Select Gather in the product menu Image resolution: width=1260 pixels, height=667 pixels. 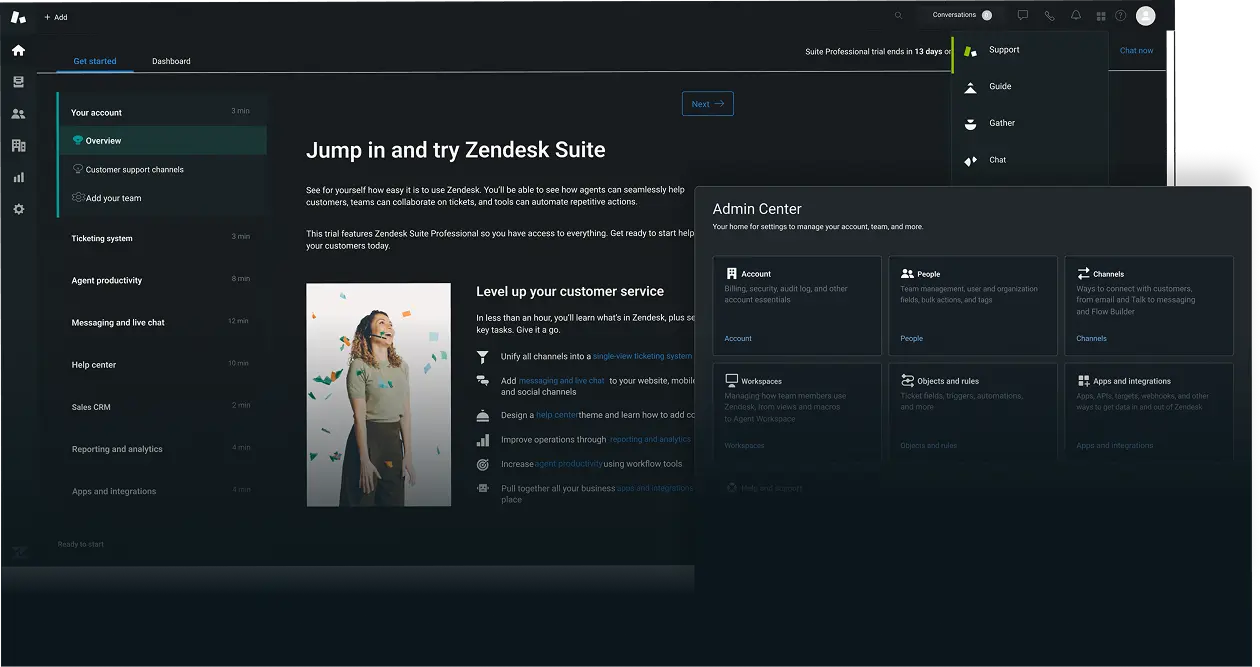[1002, 123]
